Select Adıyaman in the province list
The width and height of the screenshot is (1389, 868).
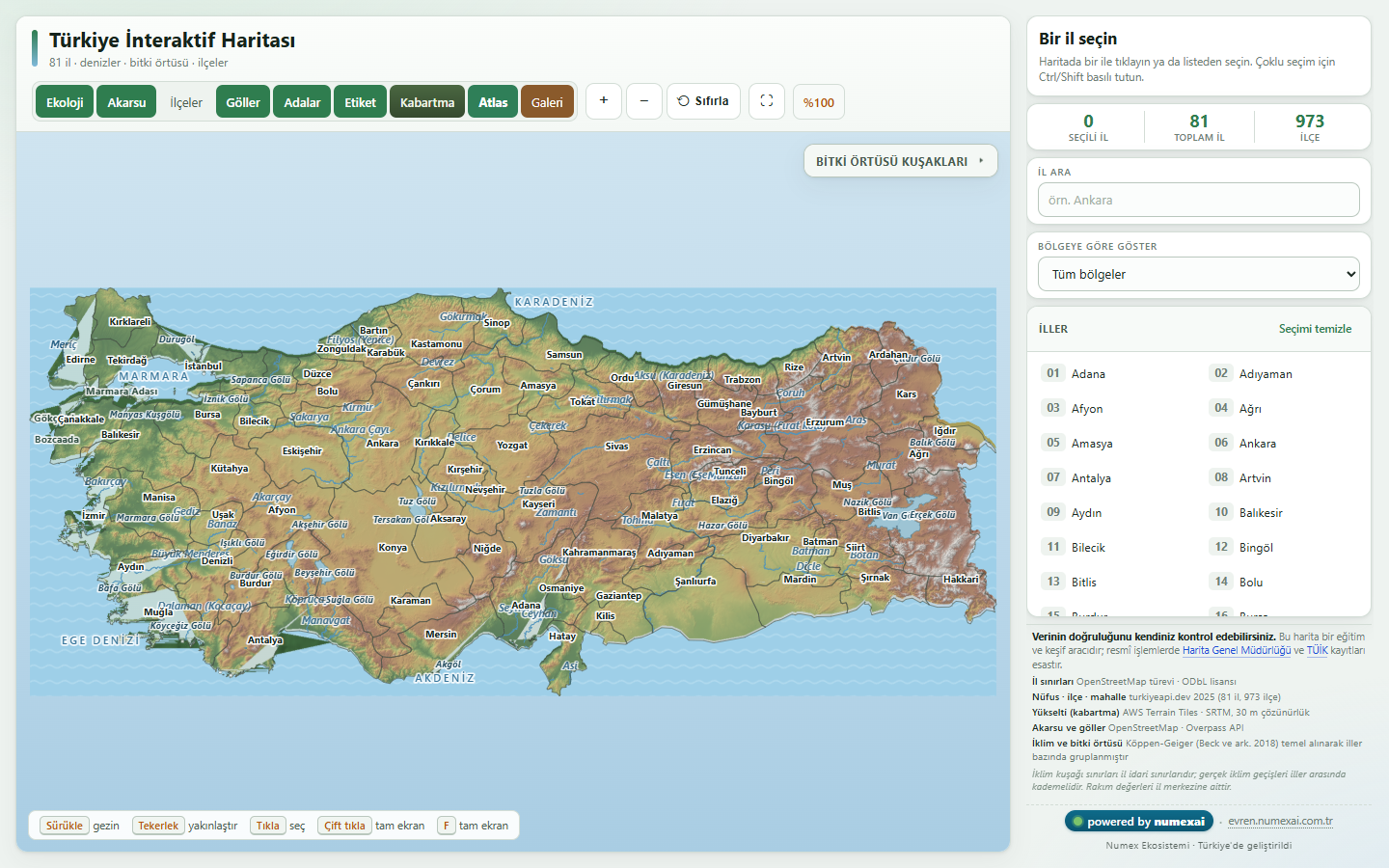click(1283, 373)
